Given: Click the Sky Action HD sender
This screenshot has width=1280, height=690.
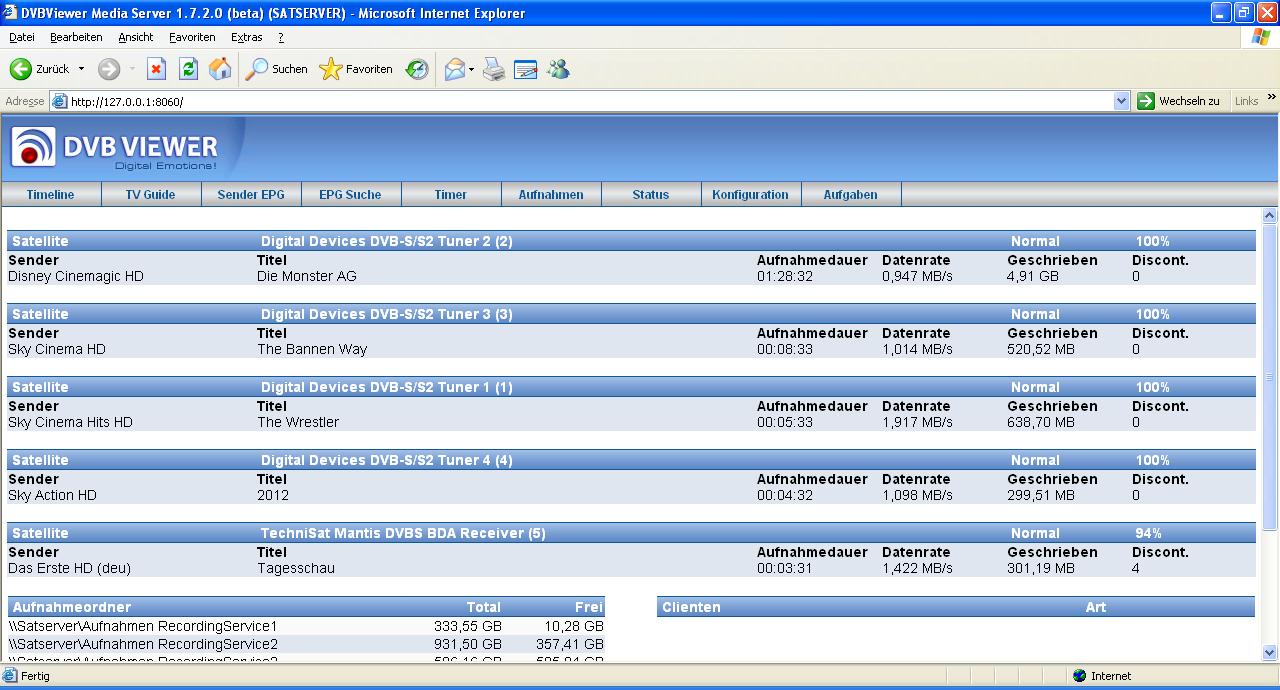Looking at the screenshot, I should [x=52, y=495].
